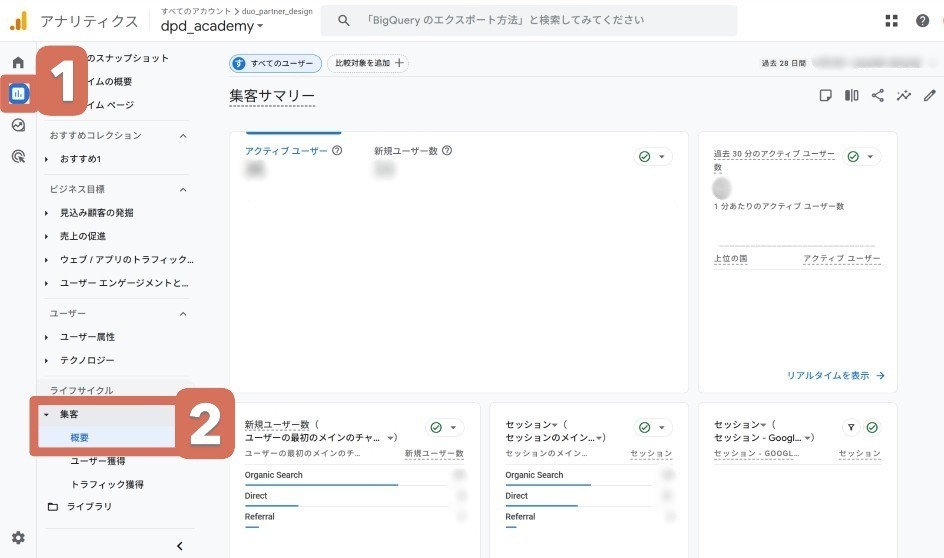
Task: Click the share report icon
Action: [x=878, y=96]
